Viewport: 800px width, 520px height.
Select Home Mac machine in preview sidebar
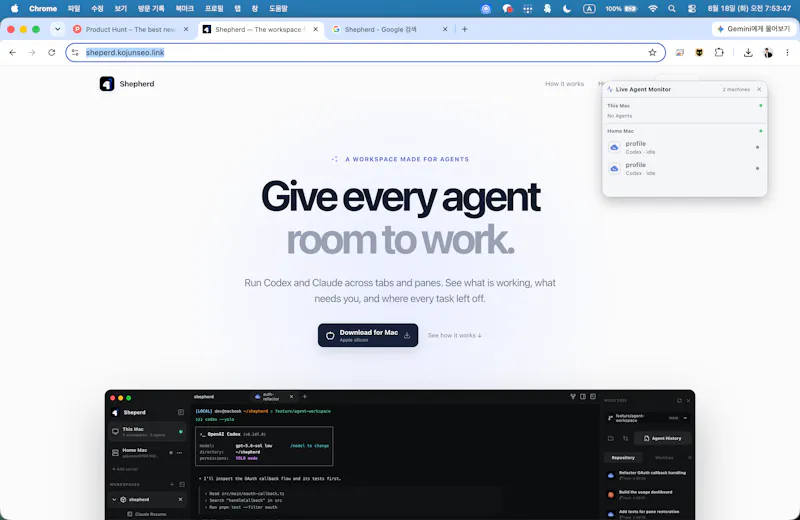pyautogui.click(x=147, y=453)
